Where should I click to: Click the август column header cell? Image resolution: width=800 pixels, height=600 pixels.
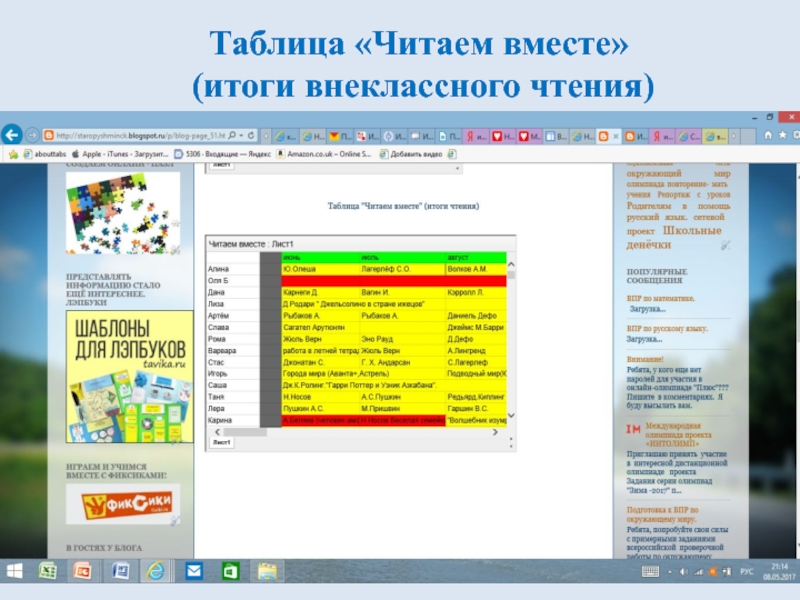476,258
